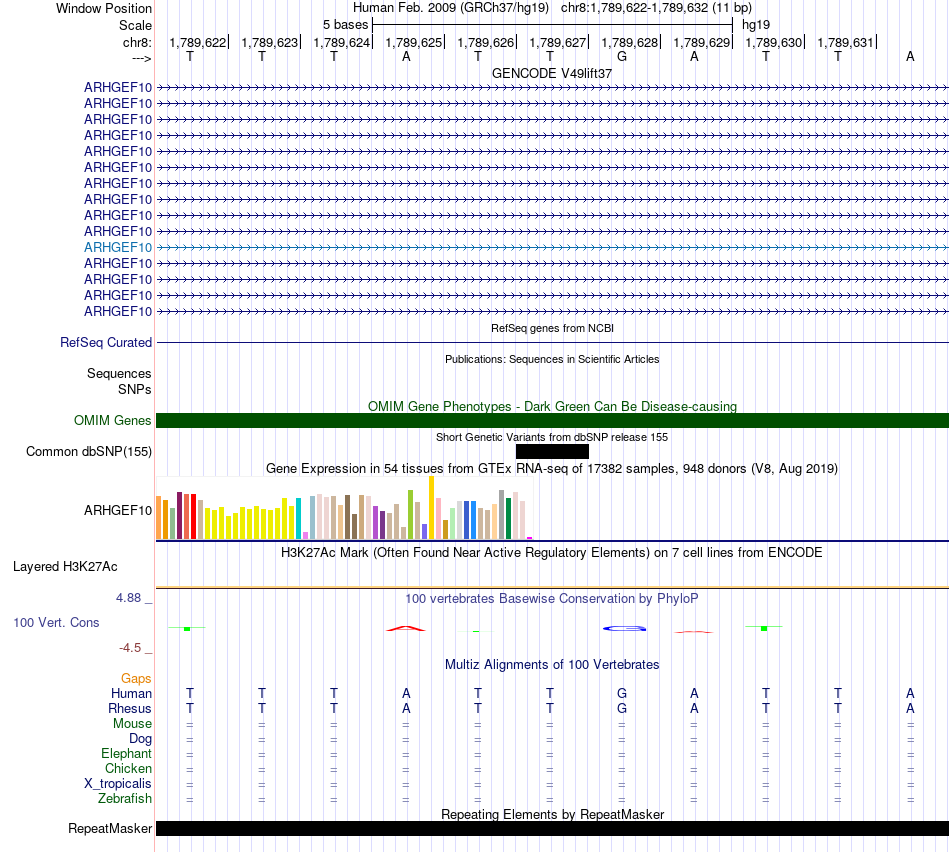Image resolution: width=950 pixels, height=852 pixels.
Task: Open the H3K27Ac Mark ENCODE track title
Action: pyautogui.click(x=552, y=553)
